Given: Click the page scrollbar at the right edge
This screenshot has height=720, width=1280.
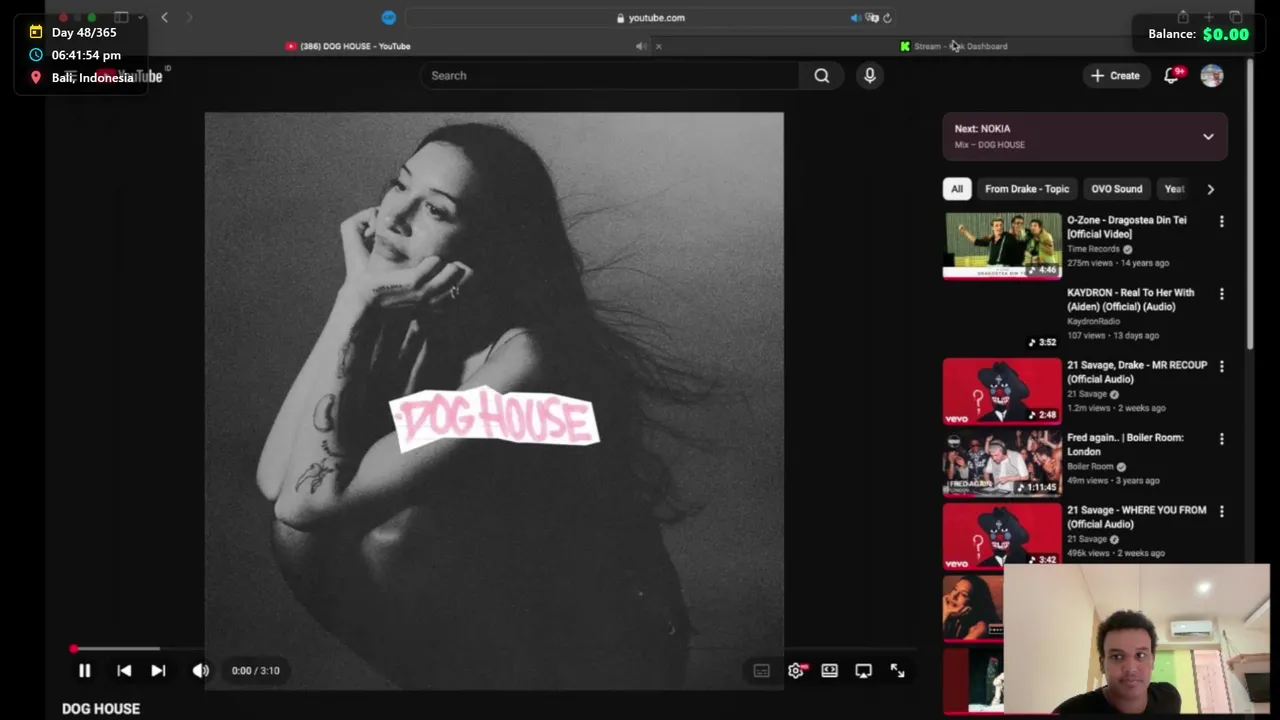Looking at the screenshot, I should [1249, 205].
